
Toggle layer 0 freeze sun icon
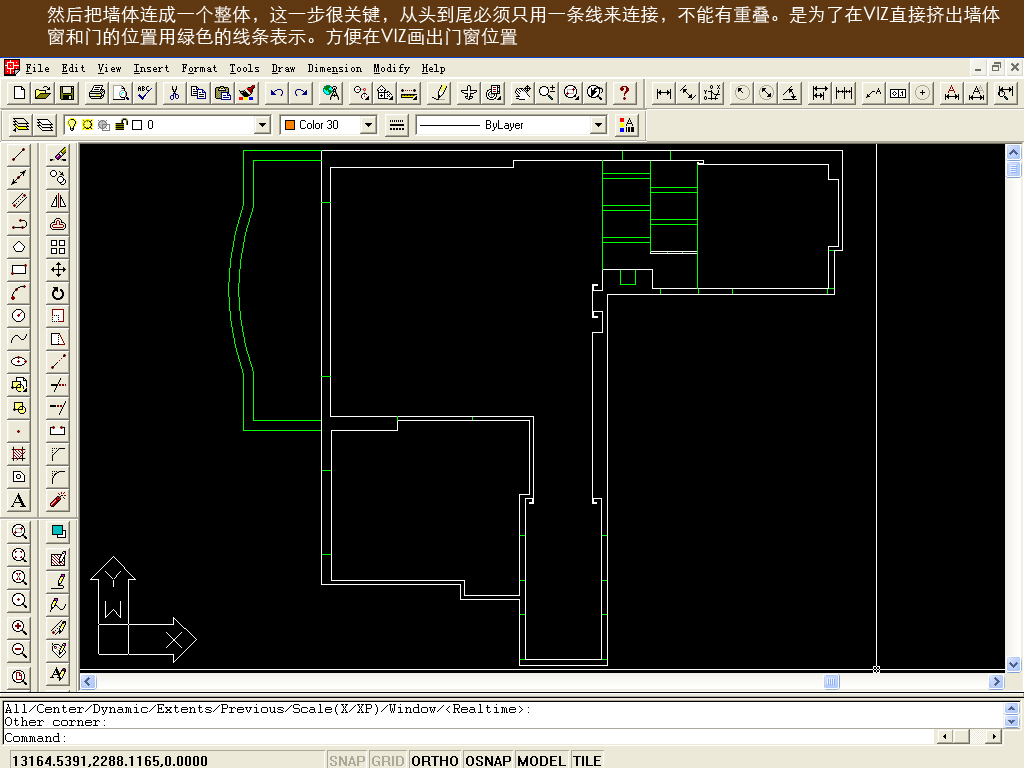click(x=88, y=125)
